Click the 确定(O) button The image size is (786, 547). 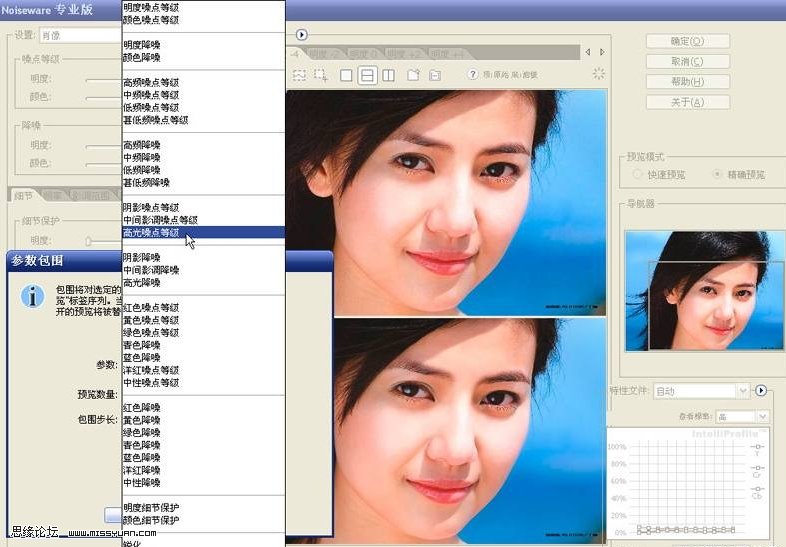pos(688,41)
